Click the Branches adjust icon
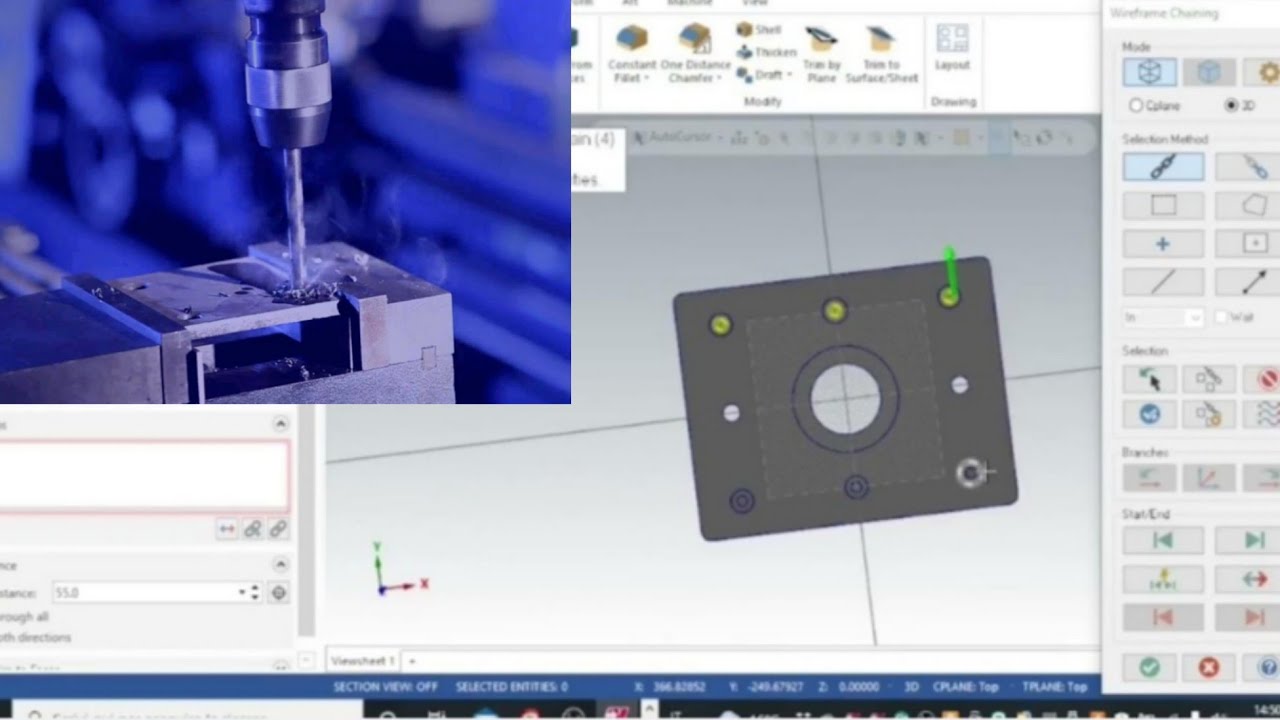Image resolution: width=1280 pixels, height=720 pixels. pos(1209,478)
